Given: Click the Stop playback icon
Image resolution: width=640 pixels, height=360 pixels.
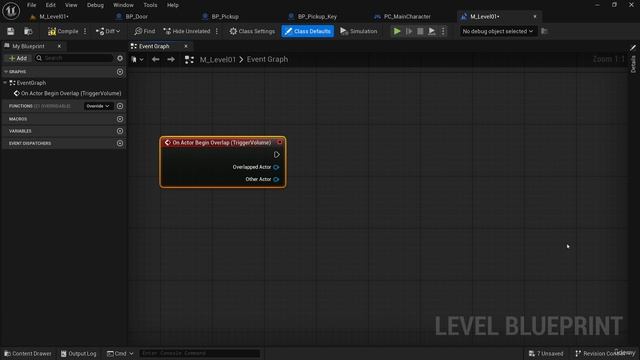Looking at the screenshot, I should click(x=420, y=31).
